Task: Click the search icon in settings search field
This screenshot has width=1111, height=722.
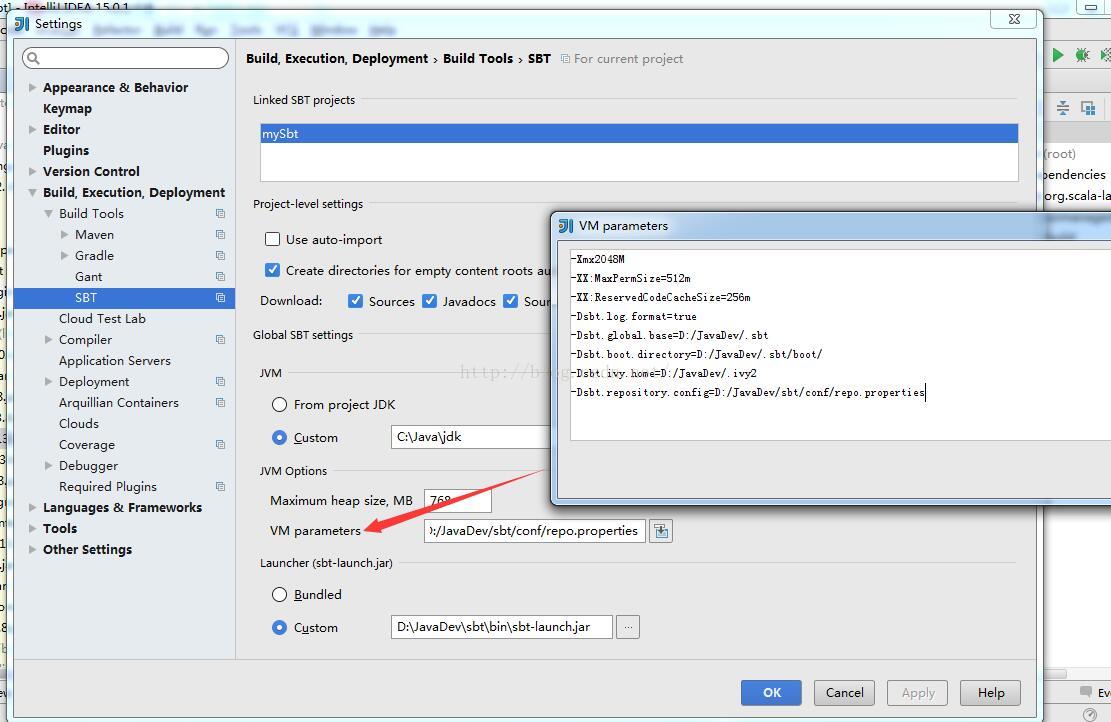Action: [33, 58]
